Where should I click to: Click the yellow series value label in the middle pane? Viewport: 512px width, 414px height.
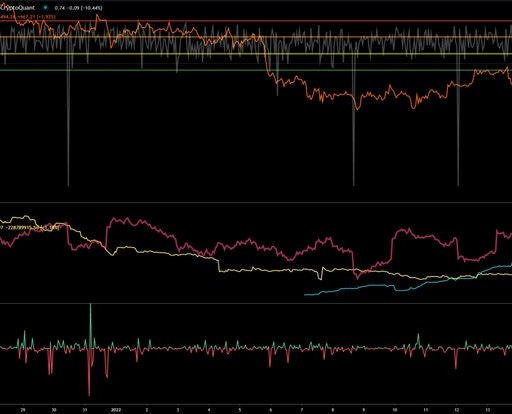tap(30, 228)
